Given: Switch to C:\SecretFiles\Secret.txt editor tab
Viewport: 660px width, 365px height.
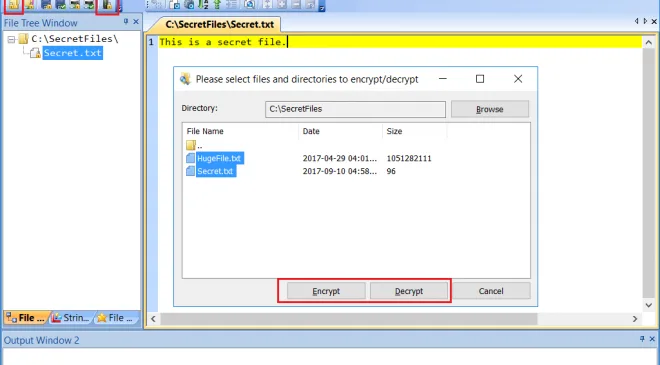Looking at the screenshot, I should (x=219, y=24).
